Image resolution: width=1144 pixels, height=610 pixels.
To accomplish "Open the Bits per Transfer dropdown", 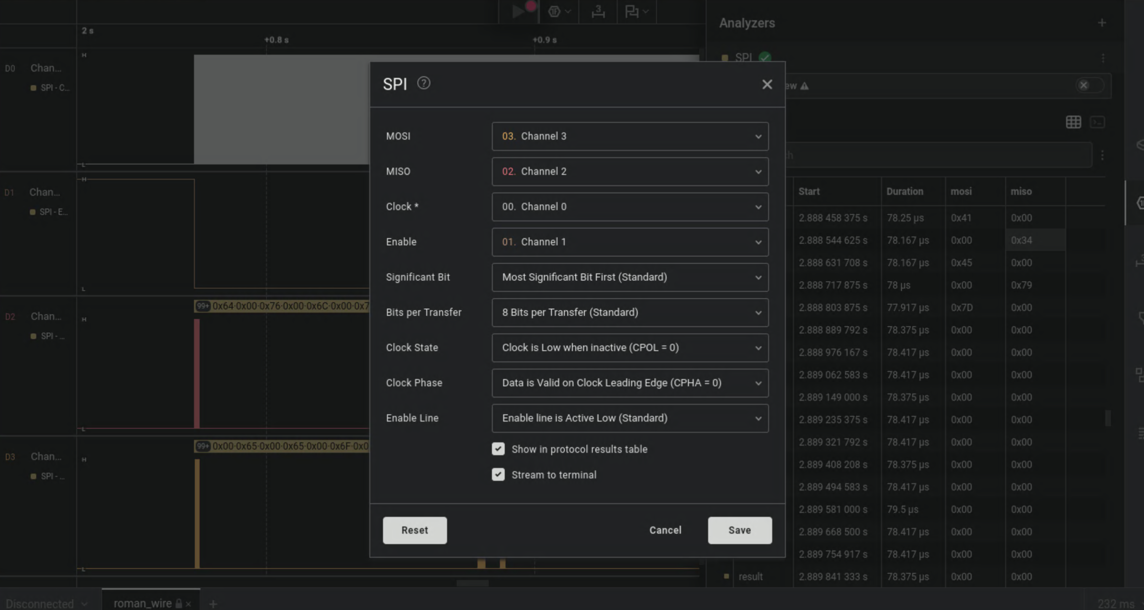I will [x=630, y=312].
